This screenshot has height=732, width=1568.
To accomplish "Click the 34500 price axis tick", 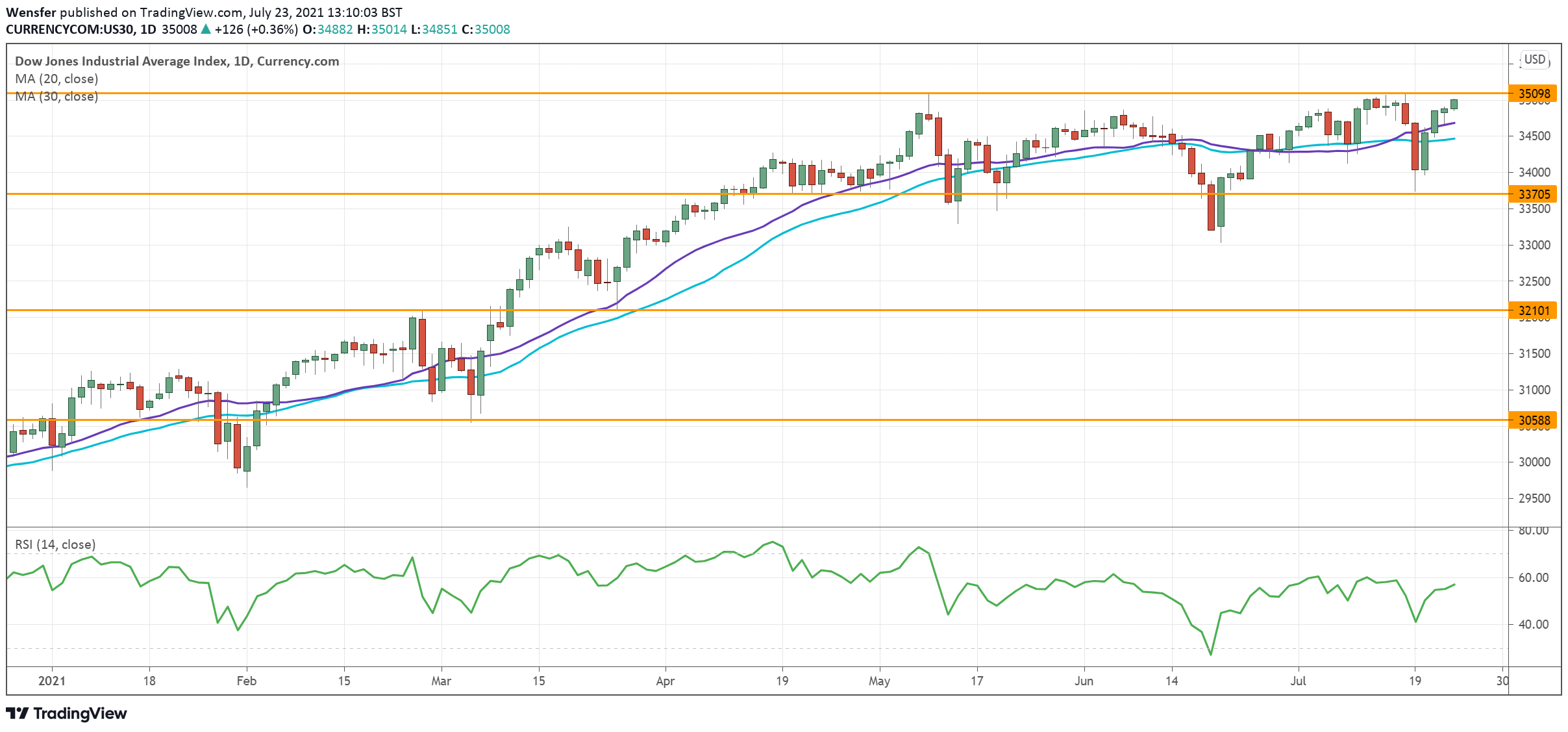I will click(1534, 136).
